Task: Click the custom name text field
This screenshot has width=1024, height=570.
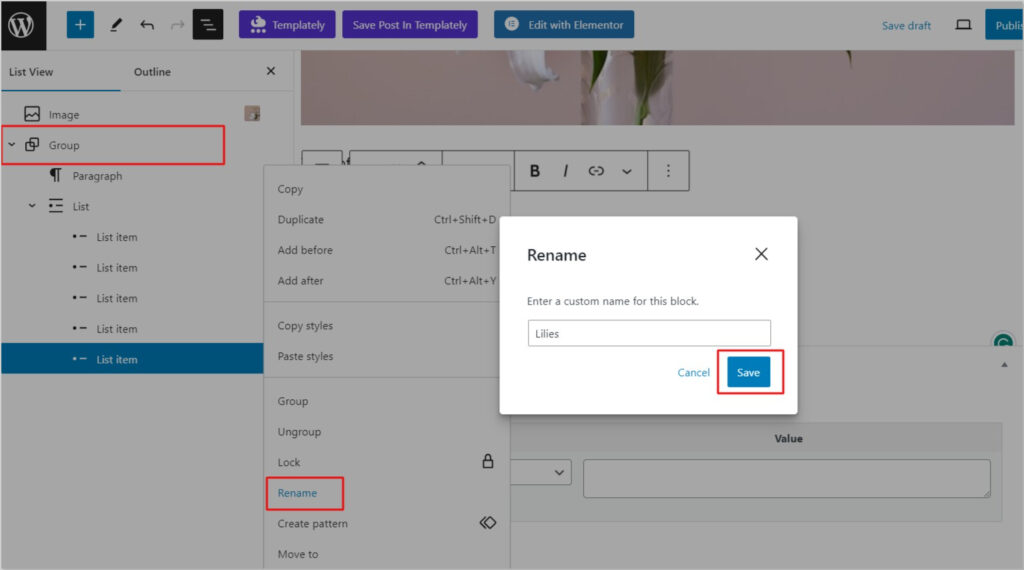Action: (x=649, y=334)
